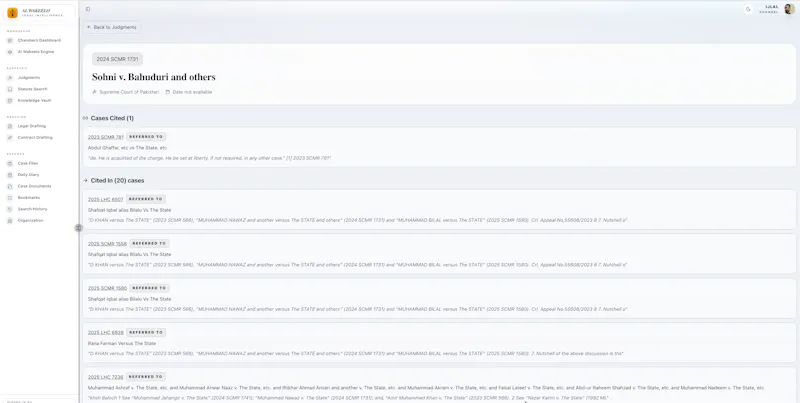Click the Al Wakeelo logo icon
The image size is (800, 403).
(12, 13)
